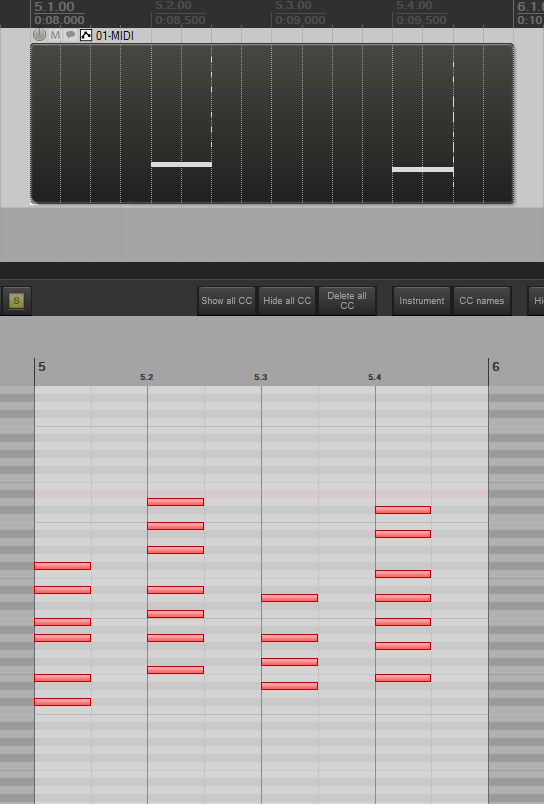Click the Delete all CC button
The height and width of the screenshot is (804, 544).
point(347,301)
